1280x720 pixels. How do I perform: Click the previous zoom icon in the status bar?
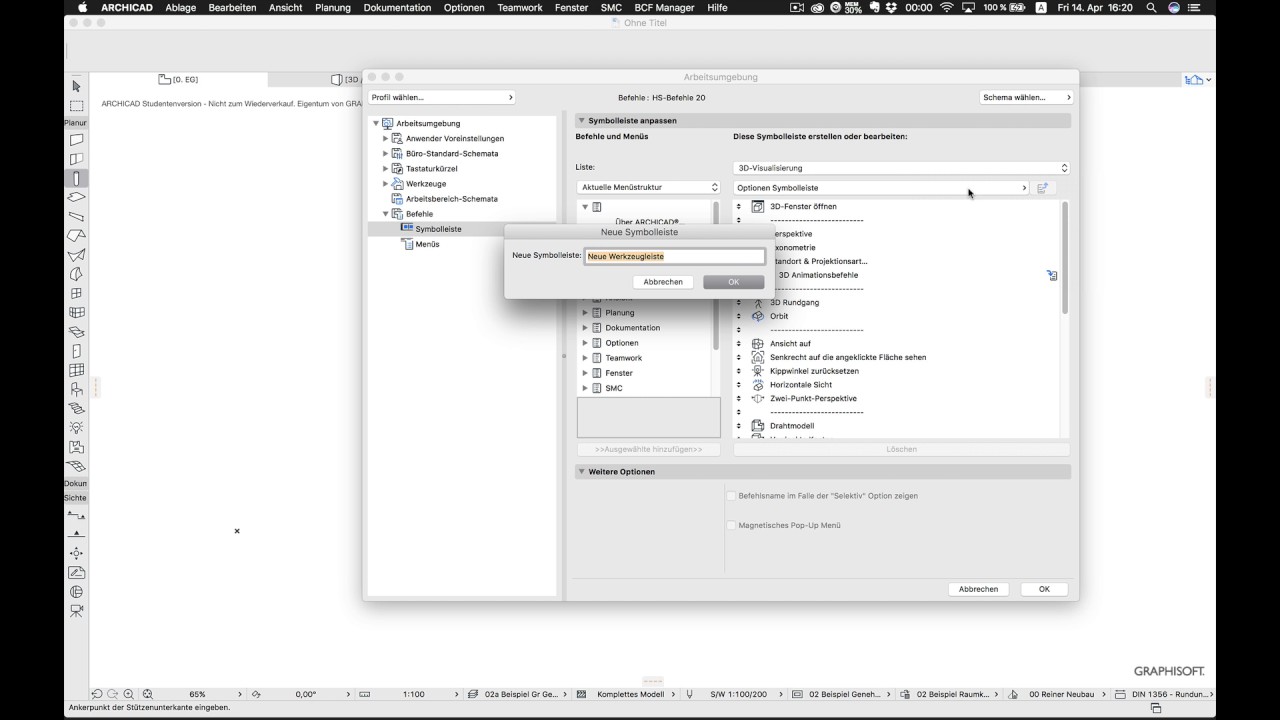[97, 694]
